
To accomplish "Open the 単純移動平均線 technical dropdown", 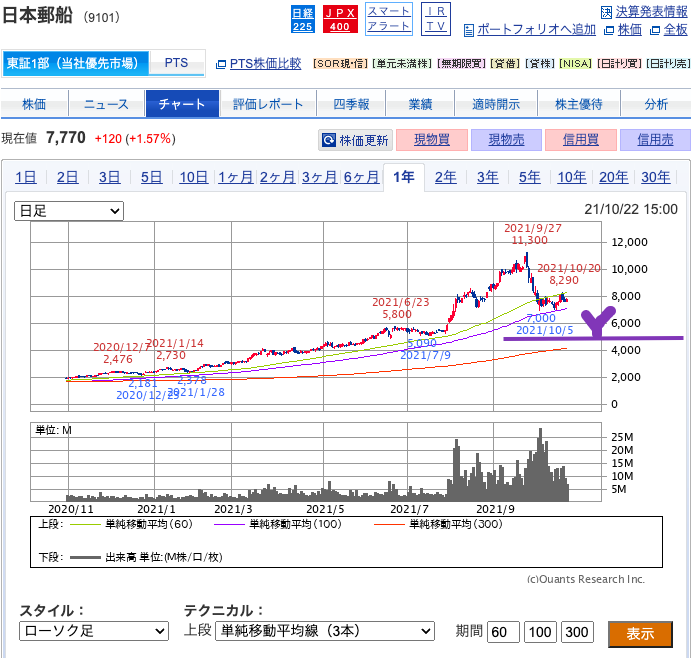I will pyautogui.click(x=325, y=631).
